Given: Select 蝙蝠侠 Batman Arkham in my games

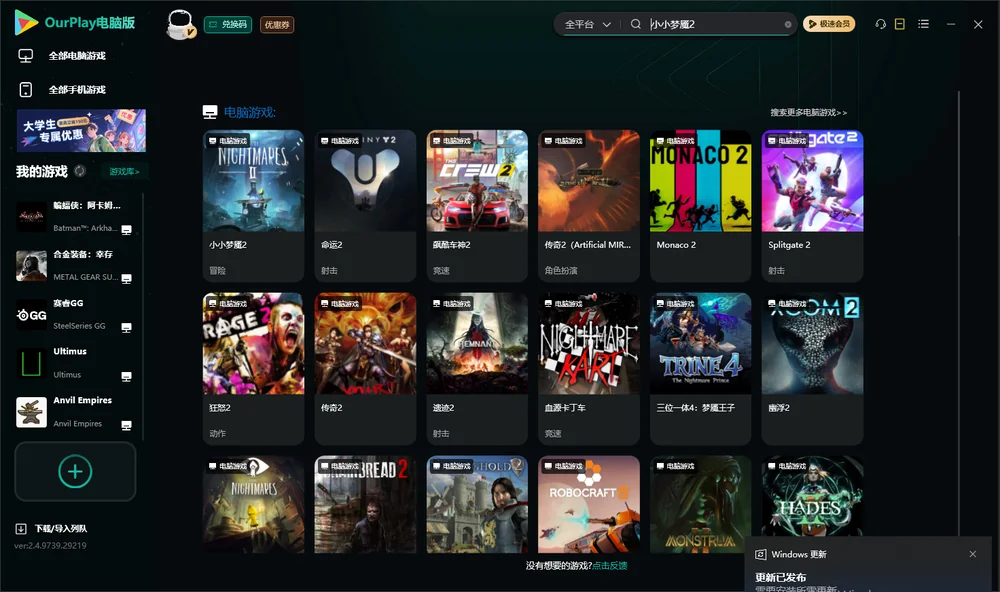Looking at the screenshot, I should point(77,217).
